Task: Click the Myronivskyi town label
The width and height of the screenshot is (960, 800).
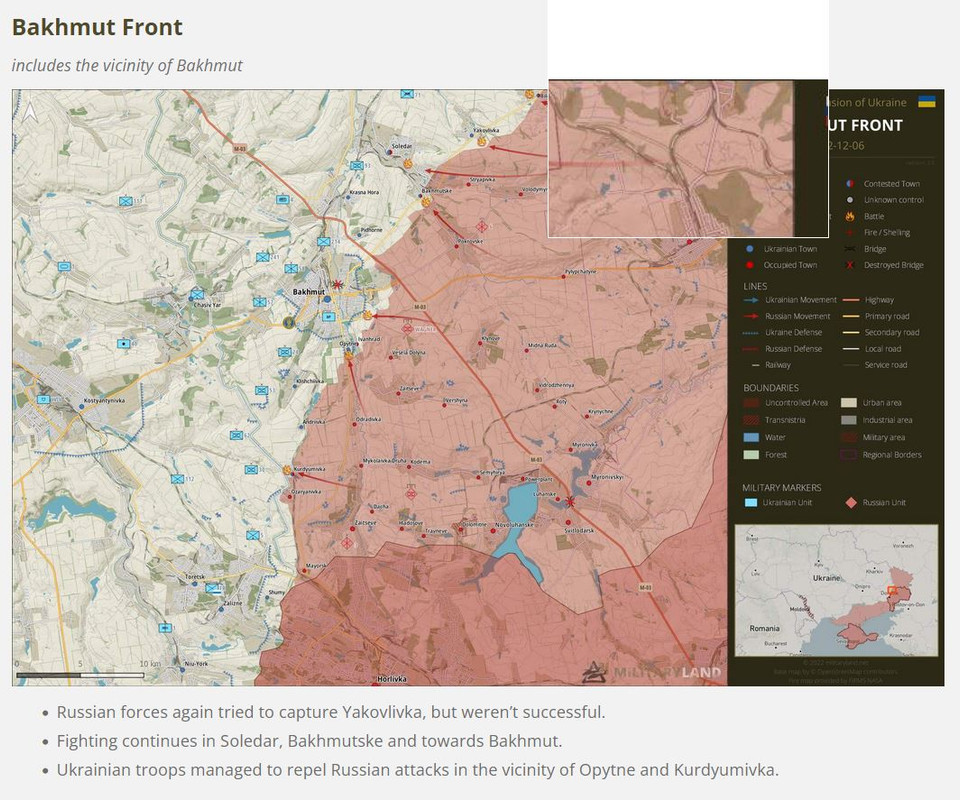Action: (607, 477)
